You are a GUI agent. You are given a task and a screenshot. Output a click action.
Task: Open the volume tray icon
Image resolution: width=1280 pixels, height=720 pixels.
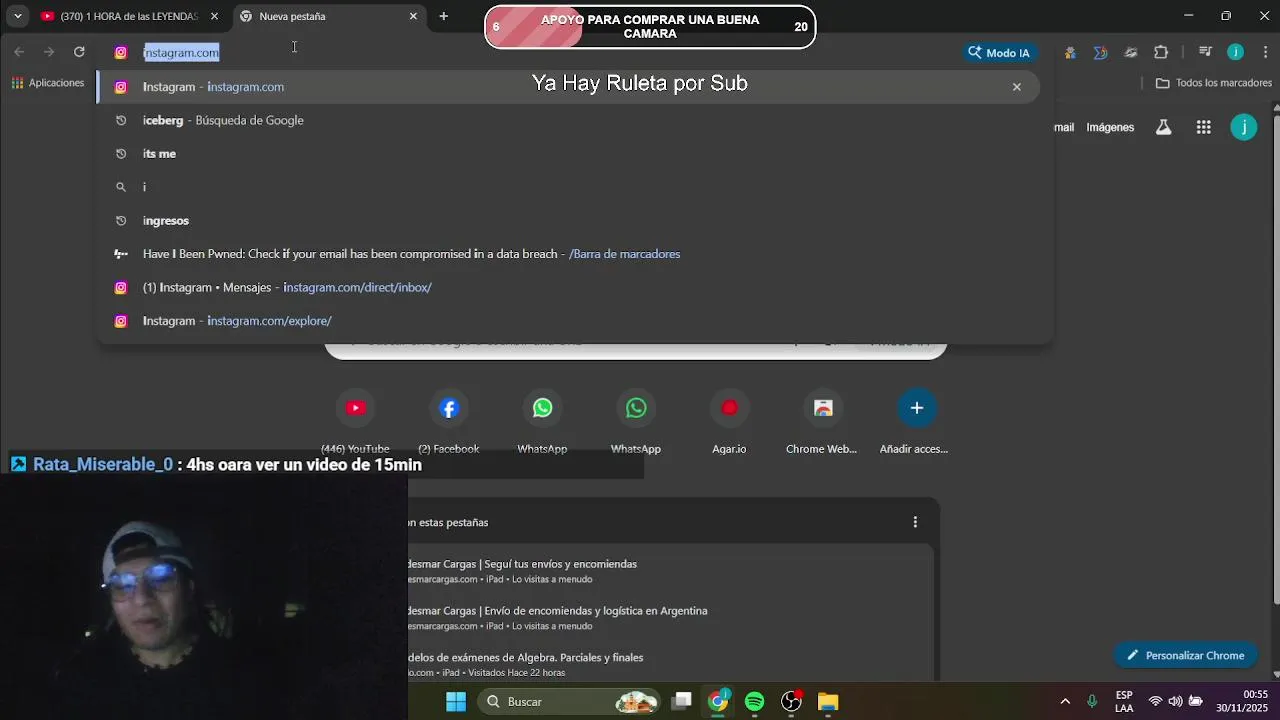[x=1175, y=701]
